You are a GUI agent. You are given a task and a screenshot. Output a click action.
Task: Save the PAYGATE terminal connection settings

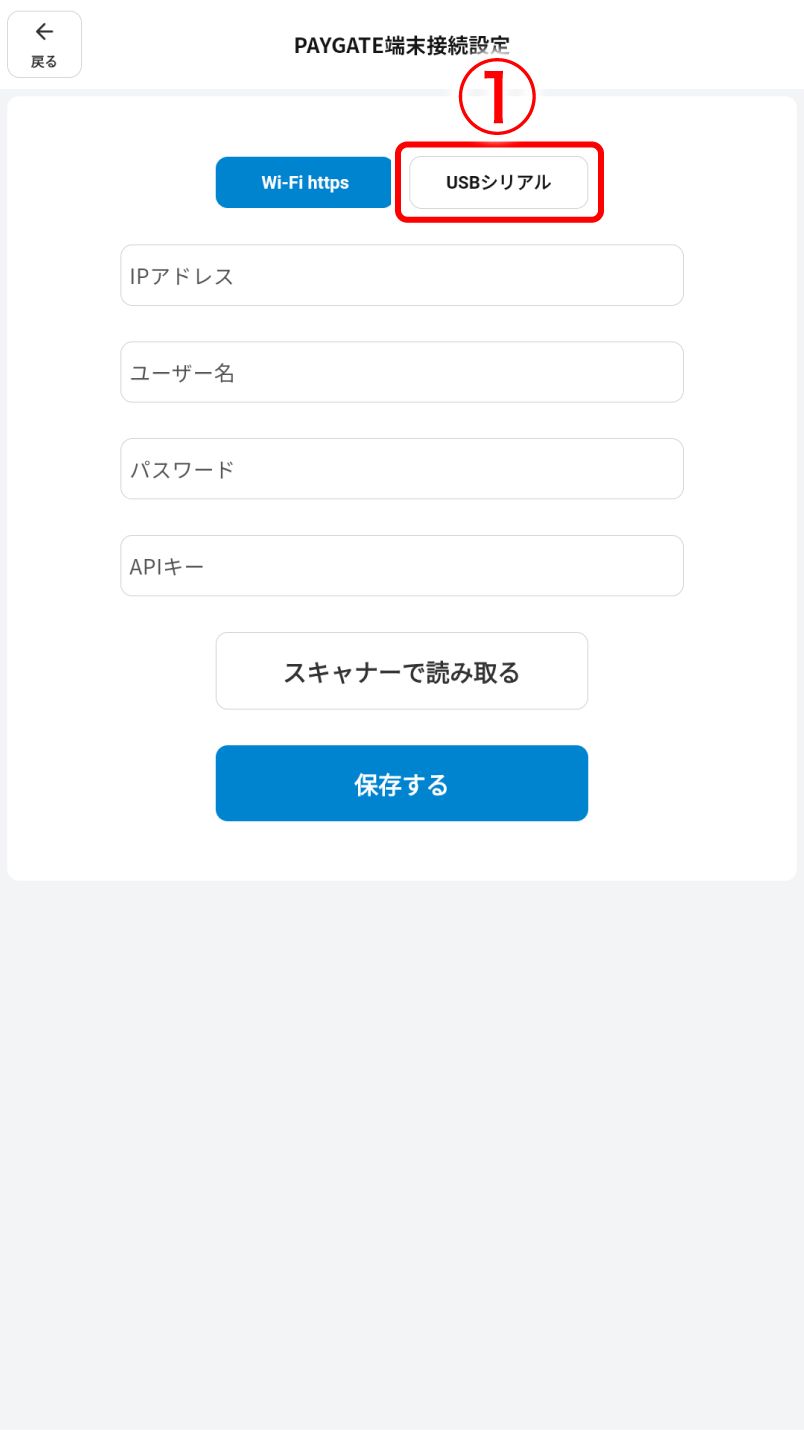(402, 783)
